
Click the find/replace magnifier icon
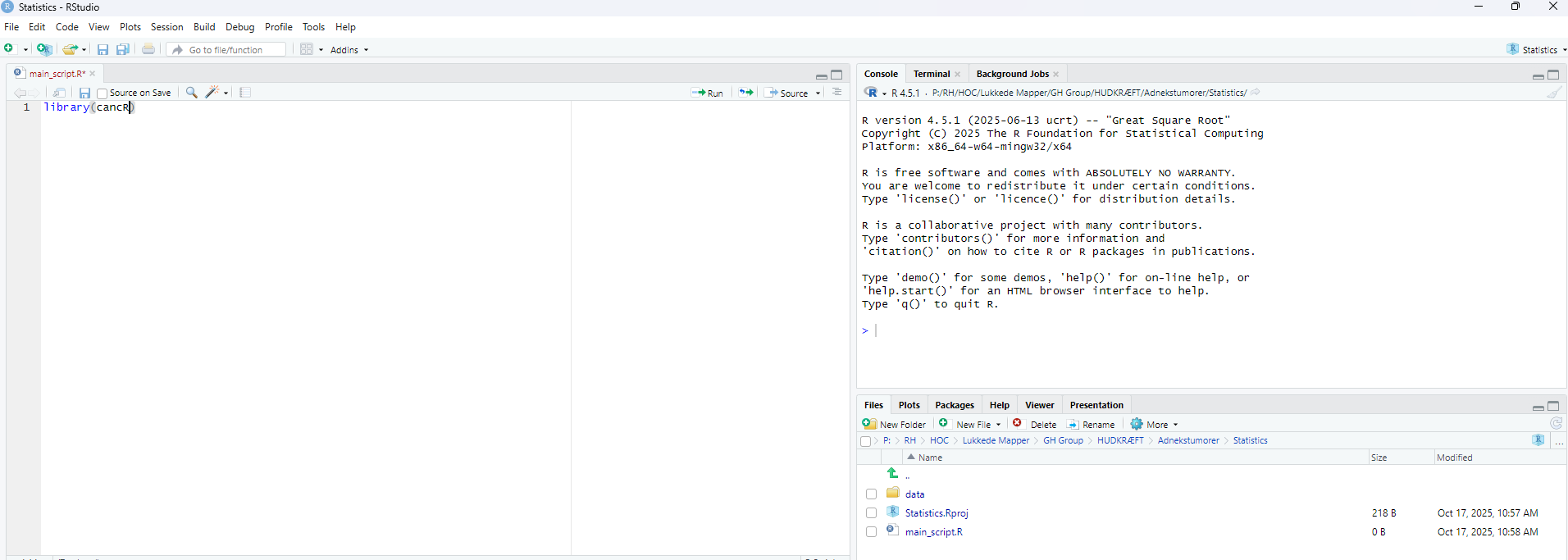click(x=191, y=93)
